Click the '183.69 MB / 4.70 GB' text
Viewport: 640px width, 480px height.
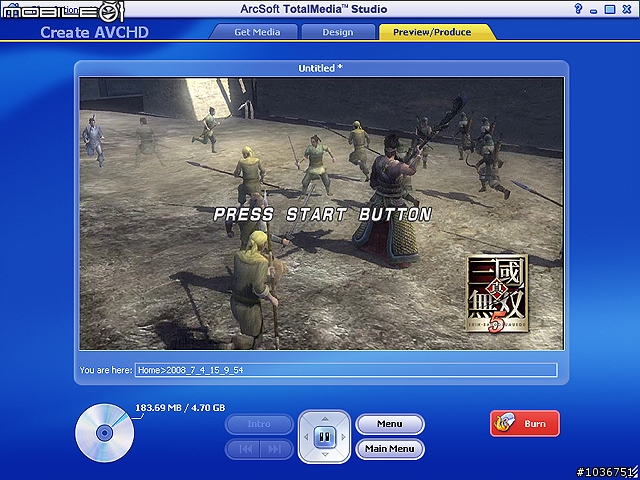pyautogui.click(x=180, y=408)
